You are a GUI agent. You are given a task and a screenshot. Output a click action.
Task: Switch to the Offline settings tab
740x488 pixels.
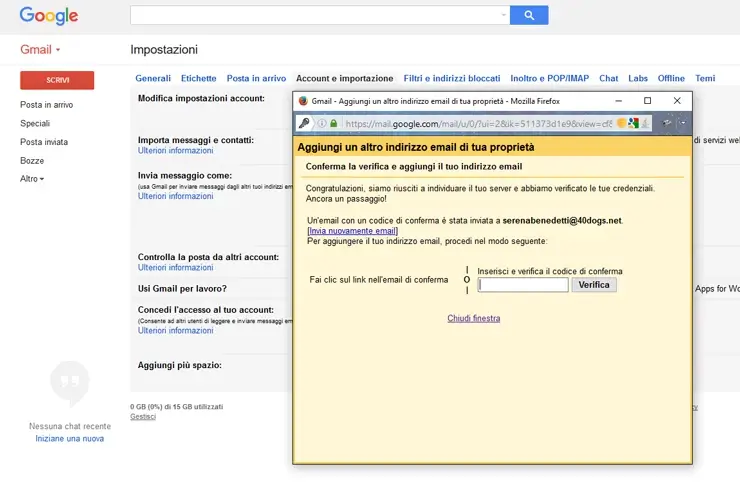671,78
